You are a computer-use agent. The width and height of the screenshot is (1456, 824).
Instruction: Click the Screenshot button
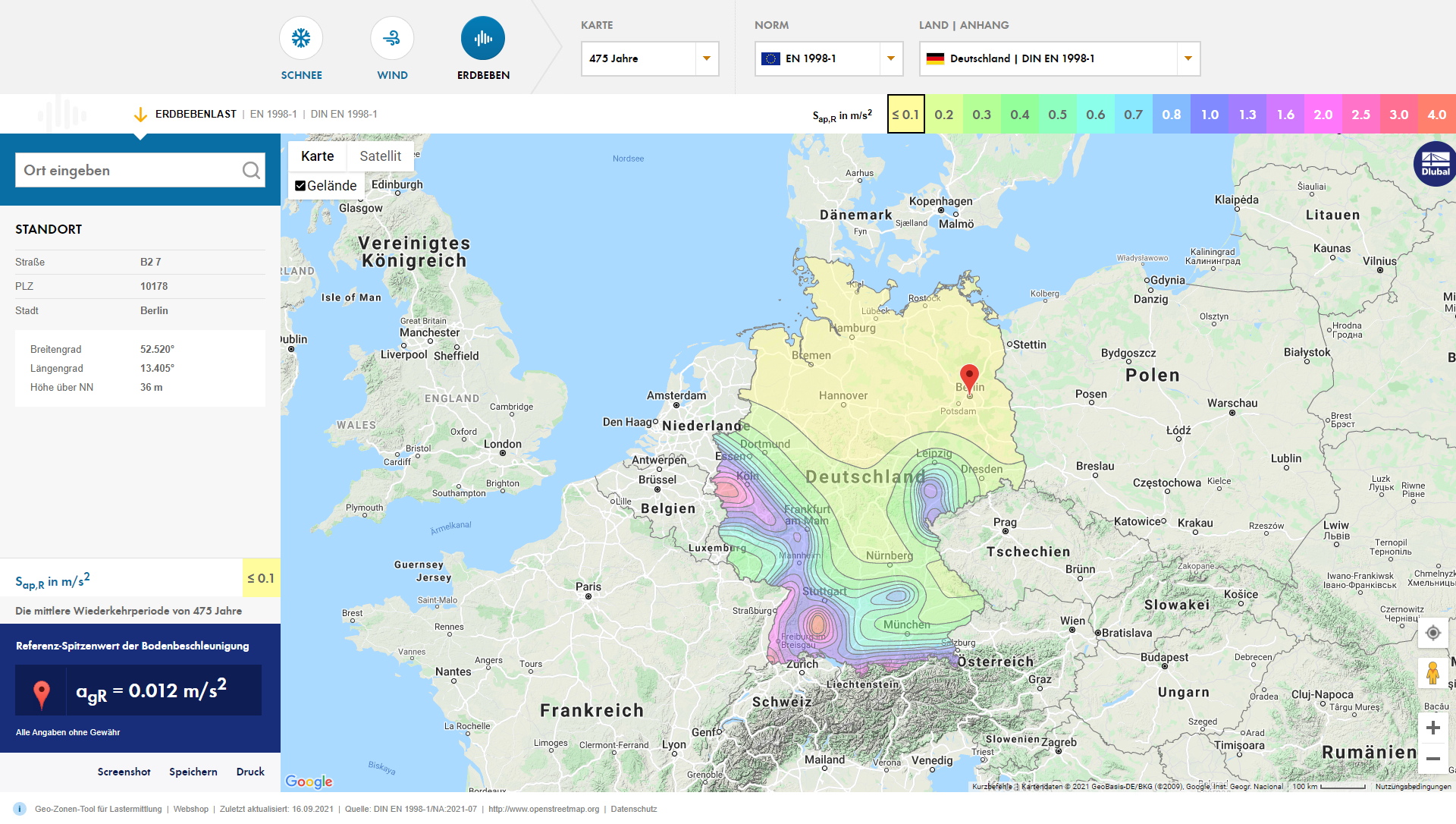[124, 771]
